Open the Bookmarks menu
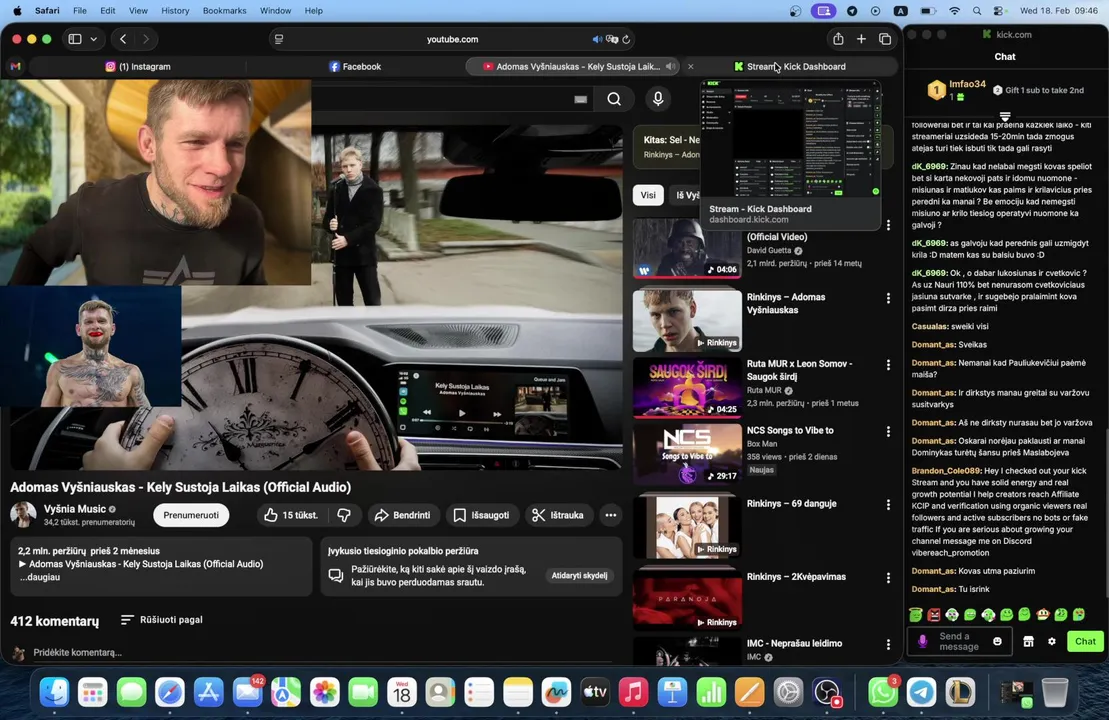The height and width of the screenshot is (720, 1109). (224, 11)
